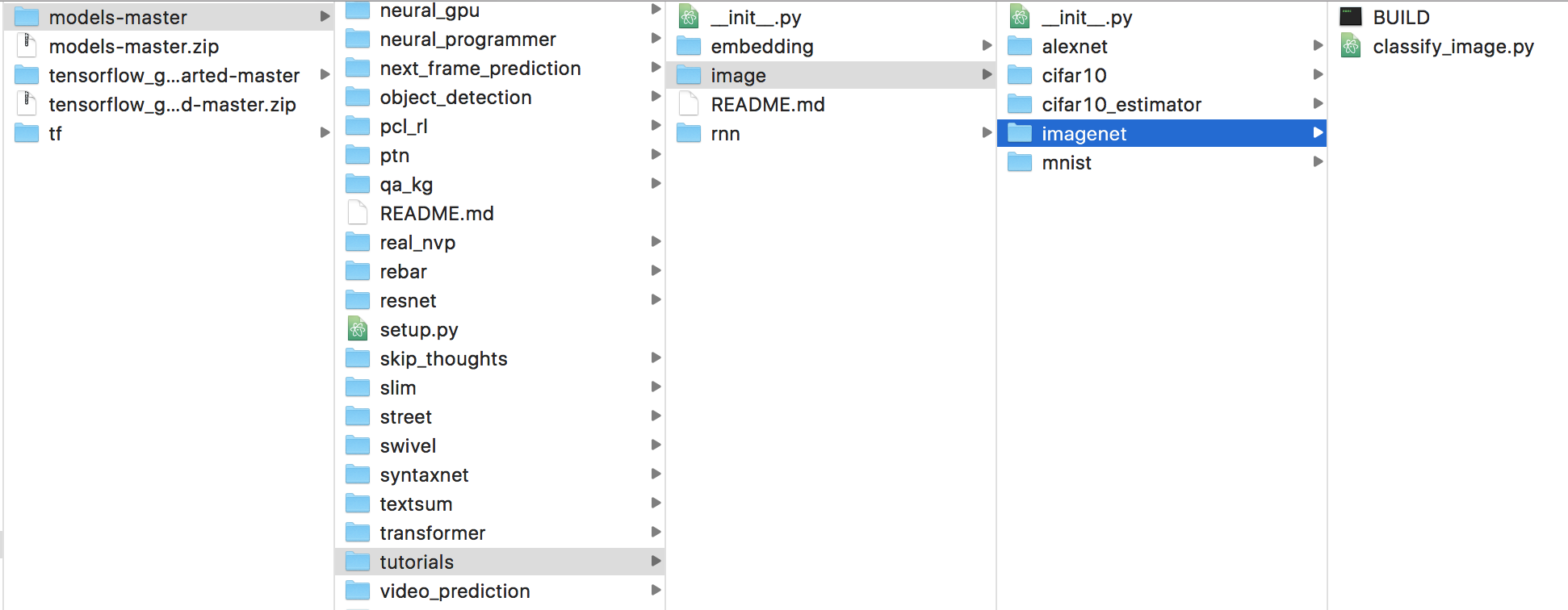
Task: Select the tensorflow_g...arted-master folder name
Action: 174,76
